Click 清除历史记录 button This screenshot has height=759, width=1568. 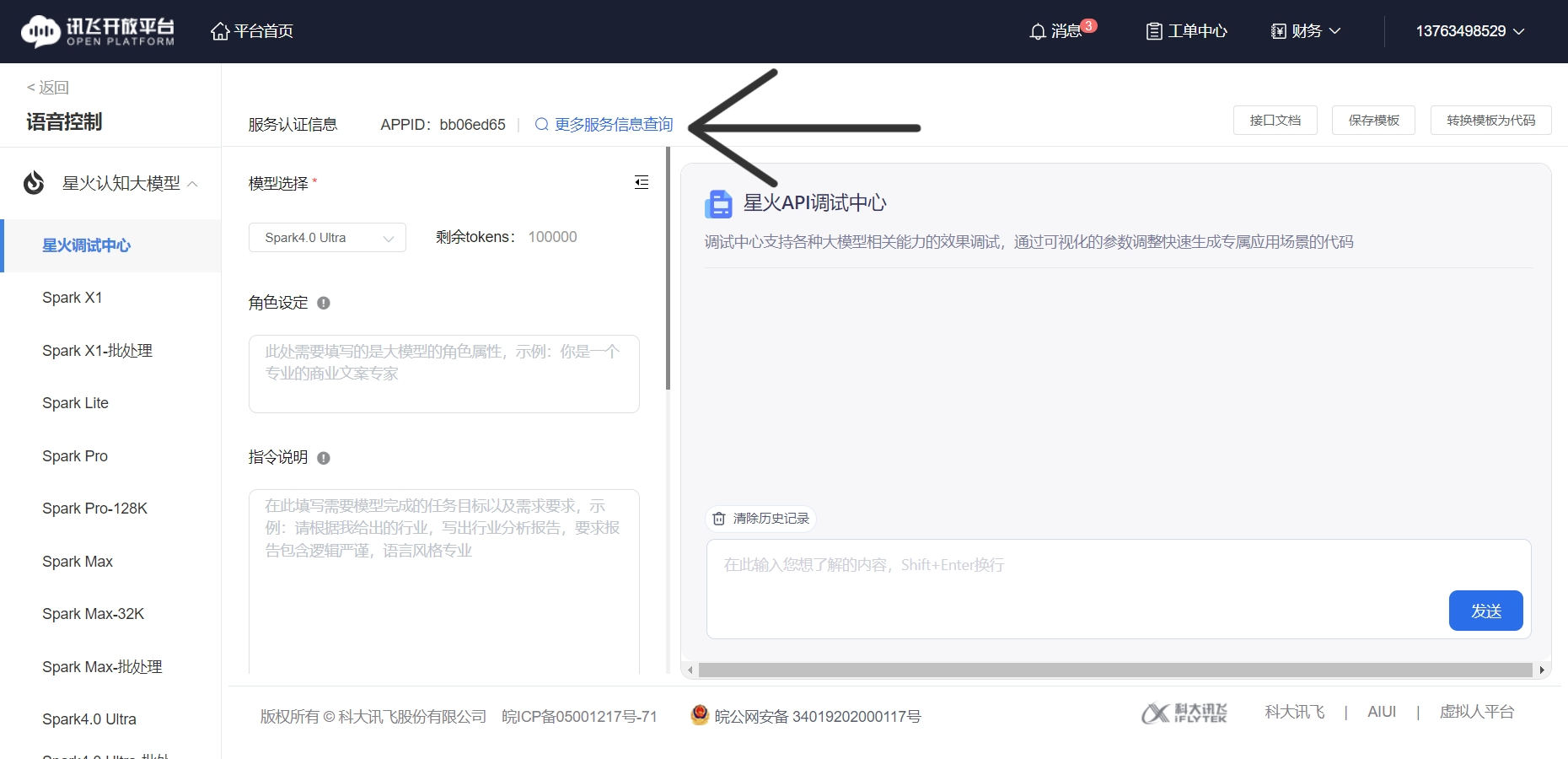pos(761,519)
